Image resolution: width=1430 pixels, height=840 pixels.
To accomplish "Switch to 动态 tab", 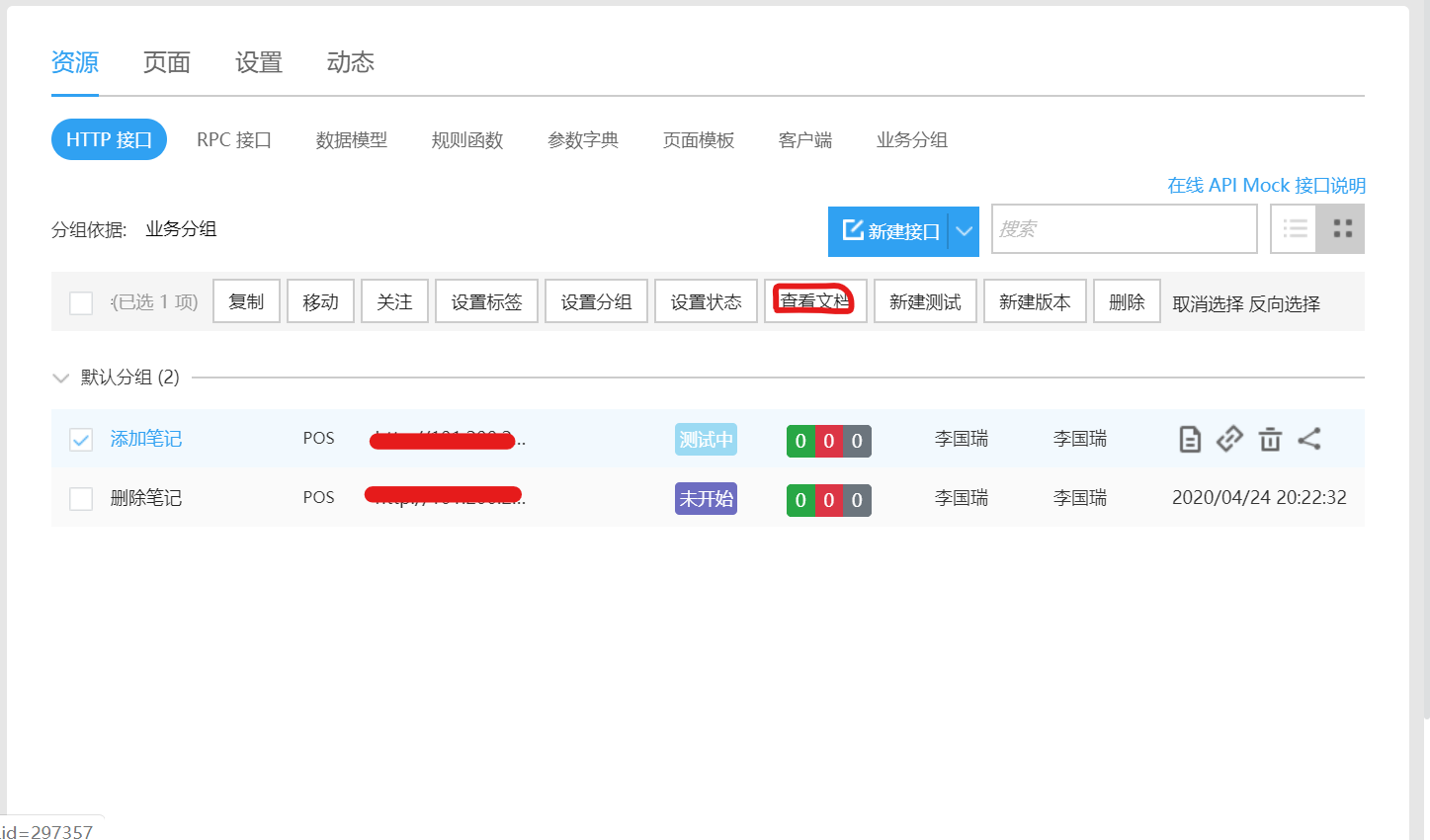I will click(351, 62).
